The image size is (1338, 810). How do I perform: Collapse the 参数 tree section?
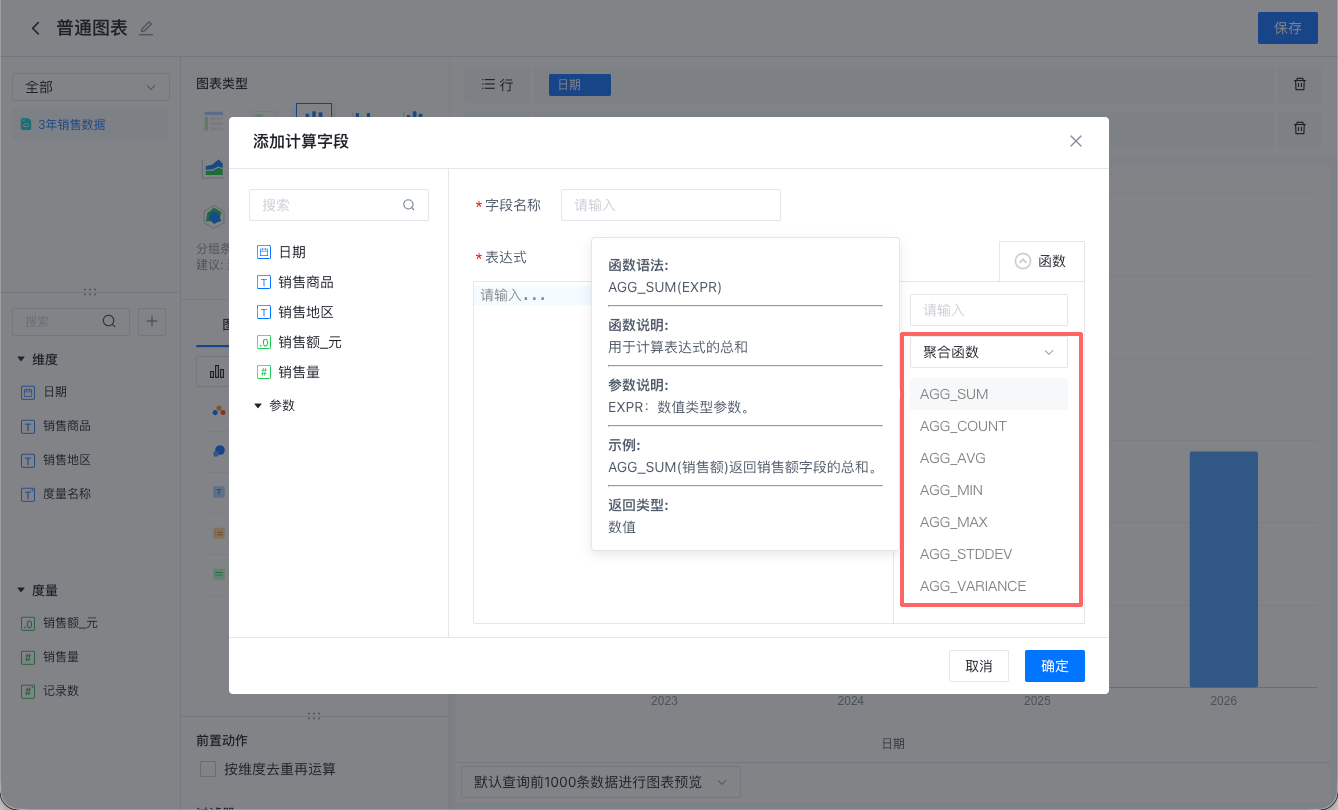click(258, 406)
